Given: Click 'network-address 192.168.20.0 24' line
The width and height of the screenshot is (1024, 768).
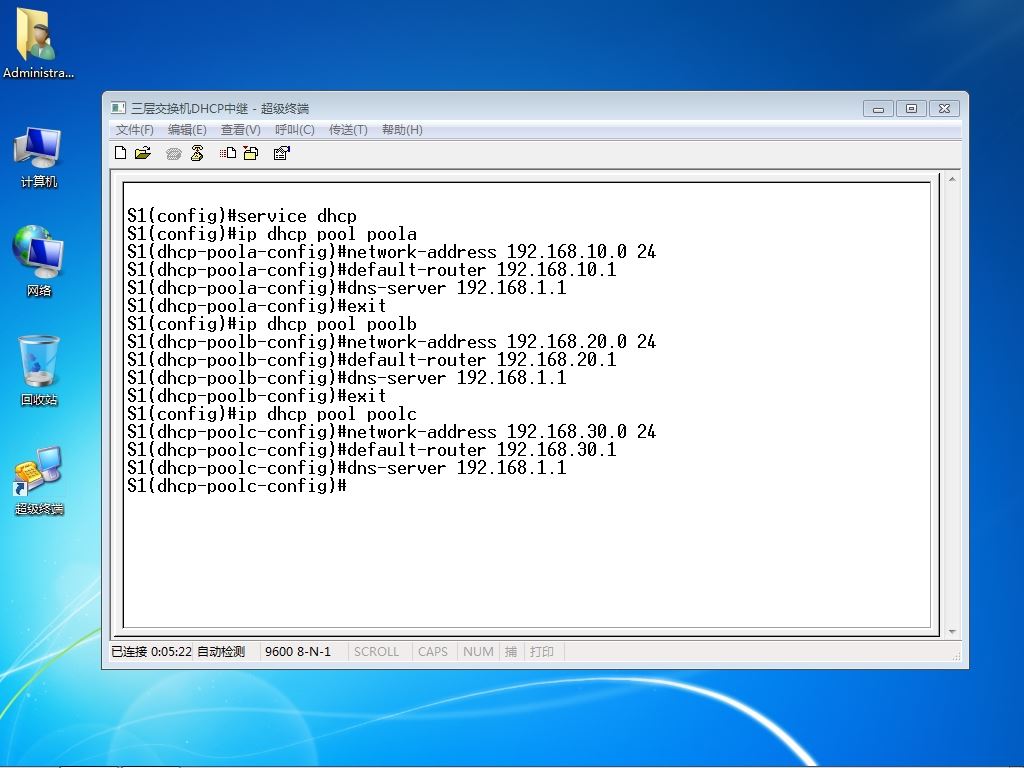Looking at the screenshot, I should 391,342.
